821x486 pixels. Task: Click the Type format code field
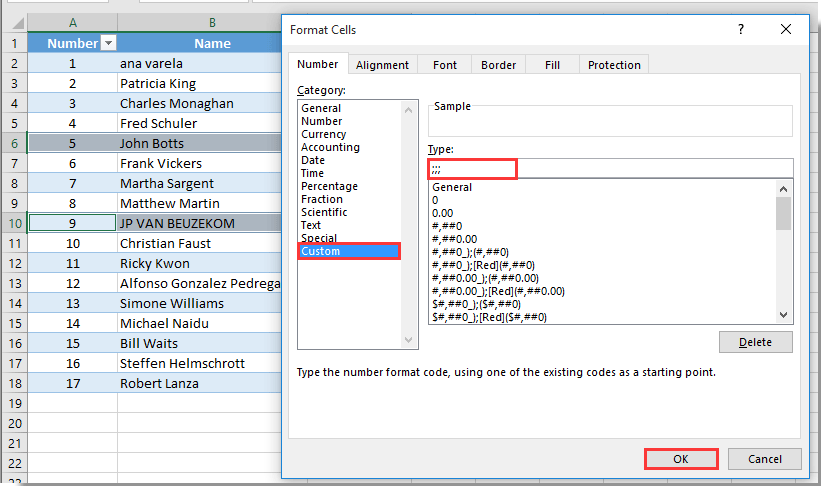610,168
